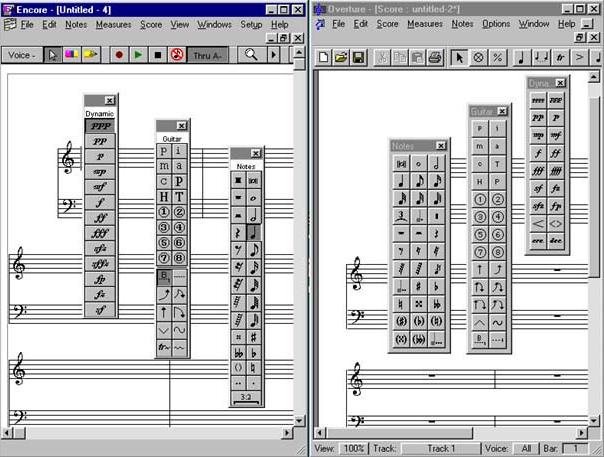Select quarter rest in Encore Notes palette
The image size is (604, 457).
tap(238, 233)
